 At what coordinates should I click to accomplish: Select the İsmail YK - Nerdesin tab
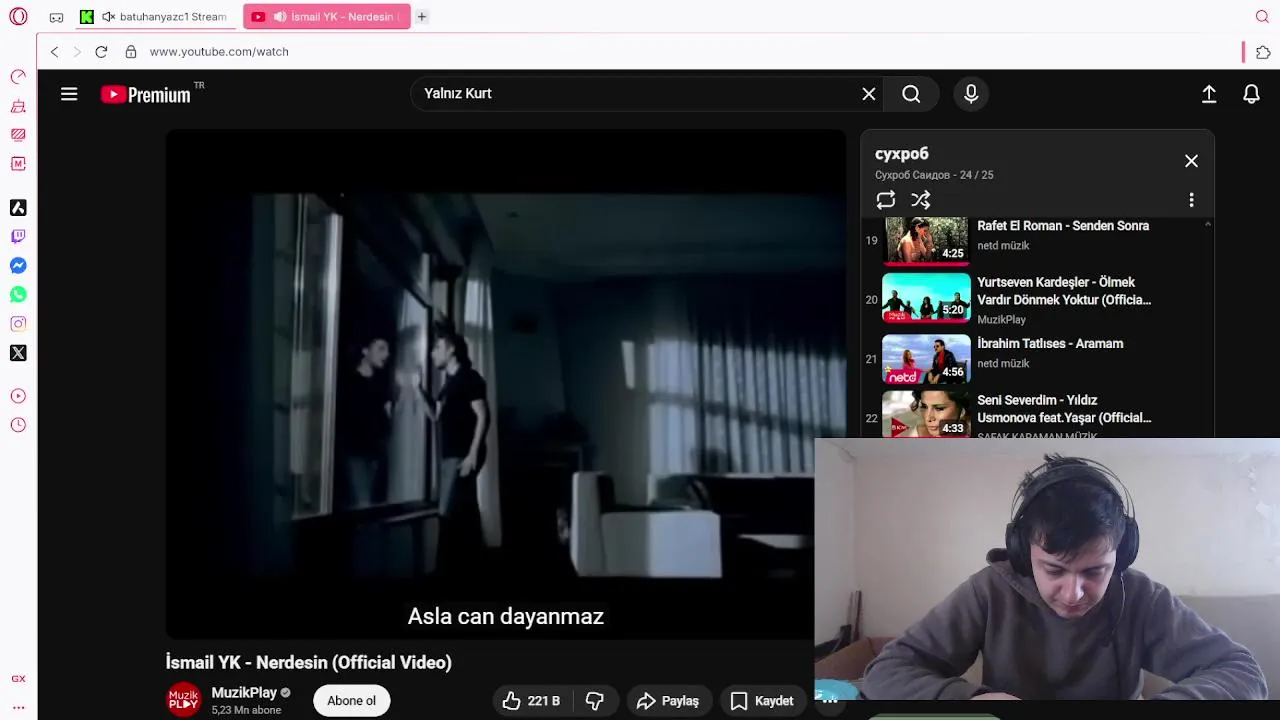(327, 17)
